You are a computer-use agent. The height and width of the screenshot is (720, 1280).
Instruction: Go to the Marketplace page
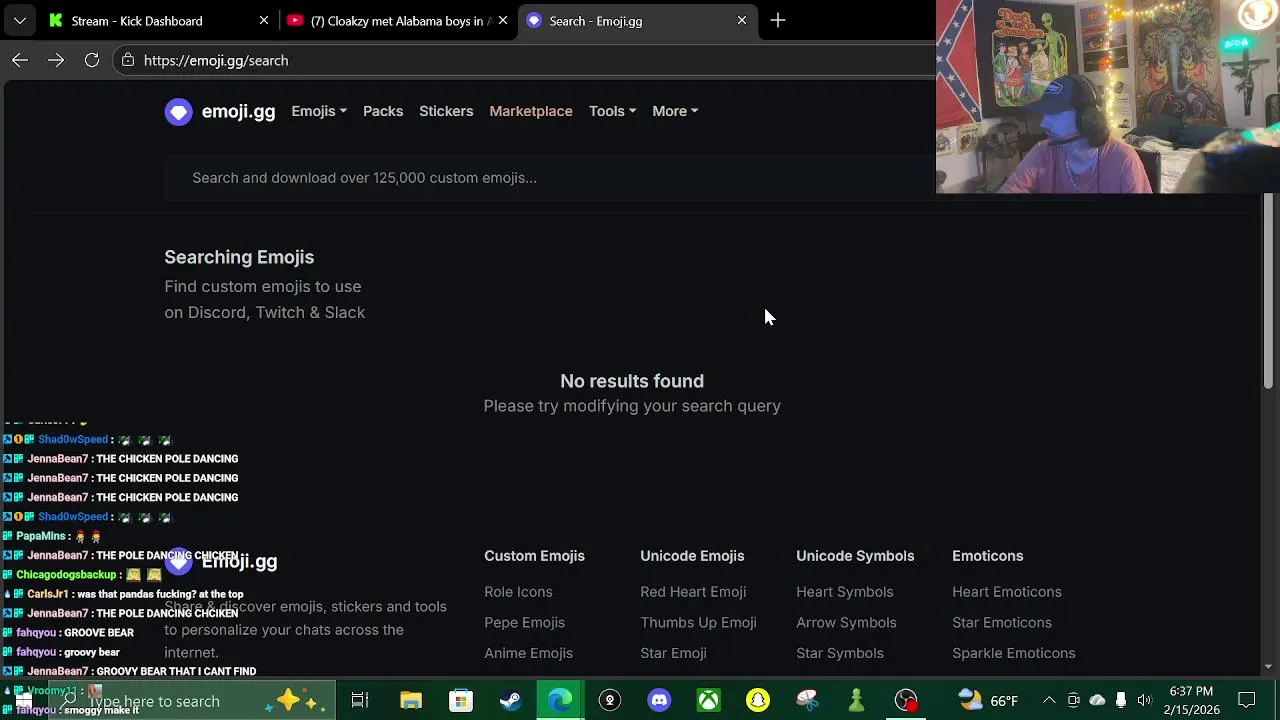[x=531, y=111]
